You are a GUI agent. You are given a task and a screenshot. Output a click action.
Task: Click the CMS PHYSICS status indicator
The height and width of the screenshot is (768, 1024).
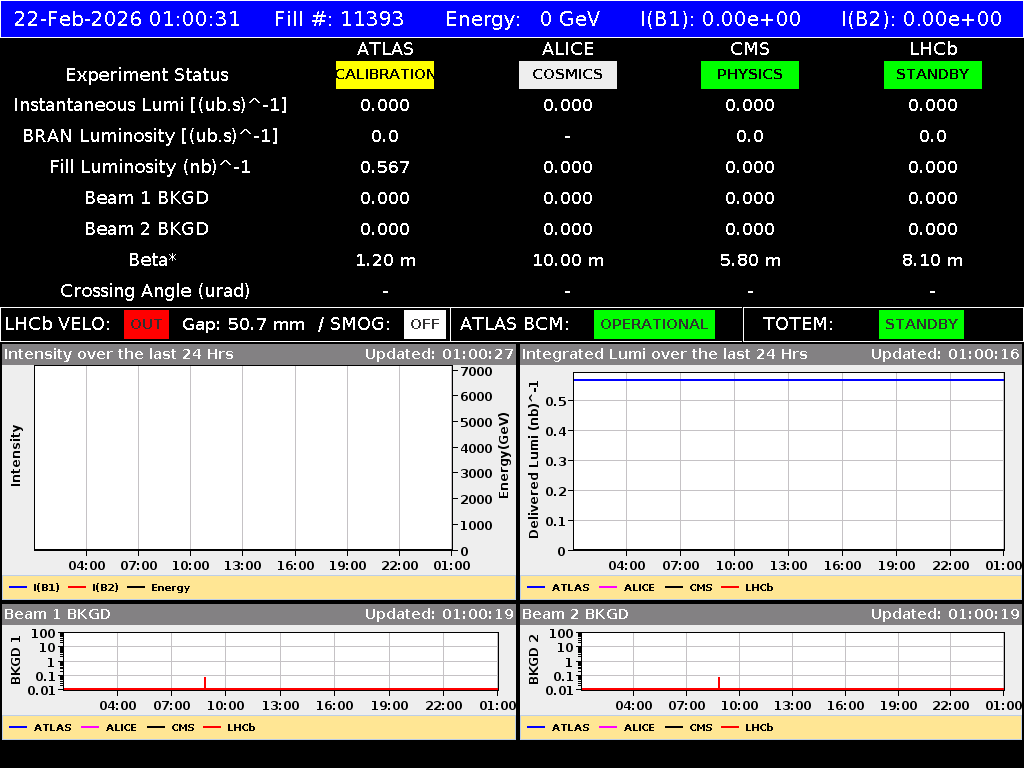(750, 74)
